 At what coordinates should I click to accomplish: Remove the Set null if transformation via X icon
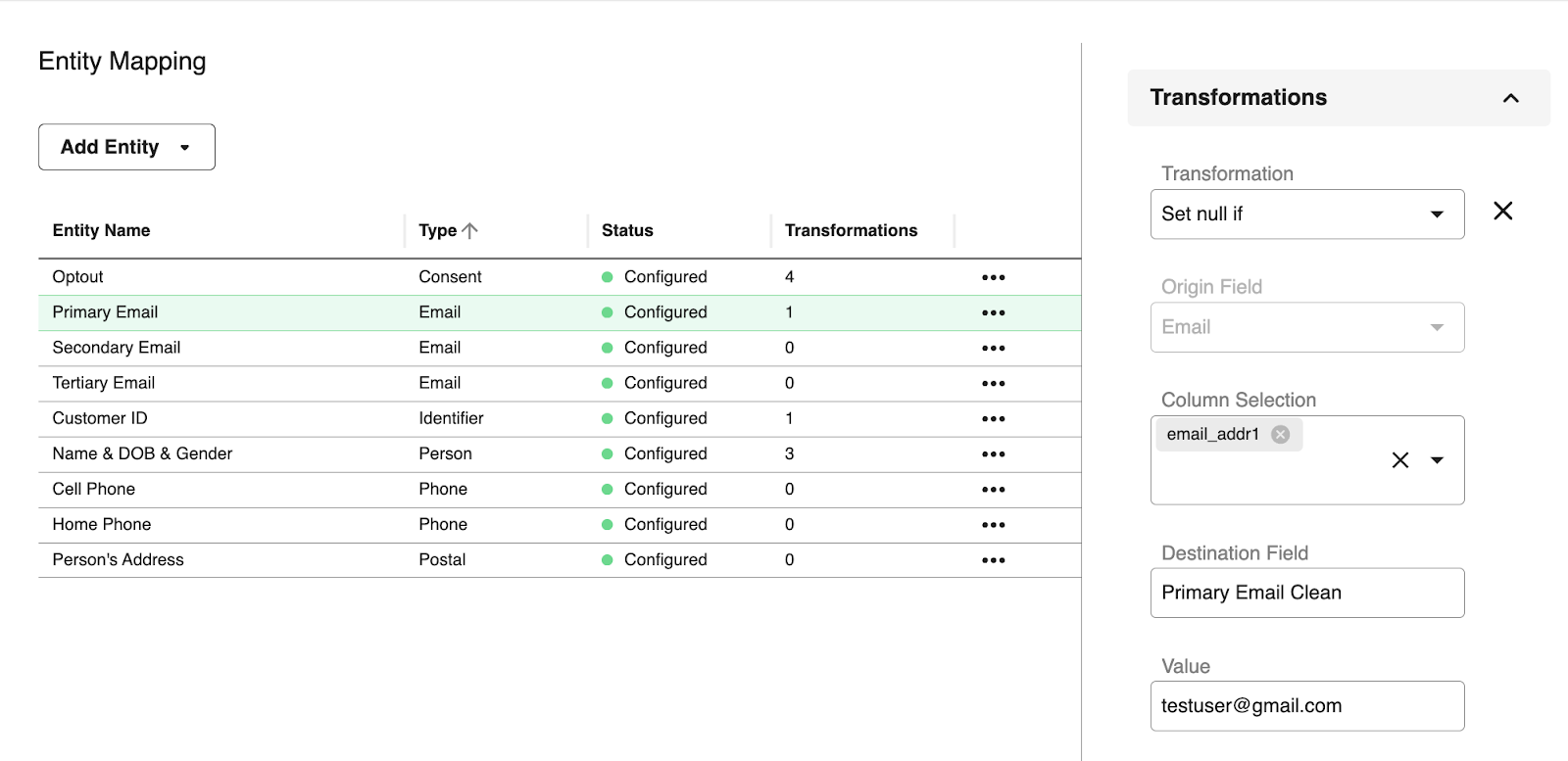(1503, 211)
